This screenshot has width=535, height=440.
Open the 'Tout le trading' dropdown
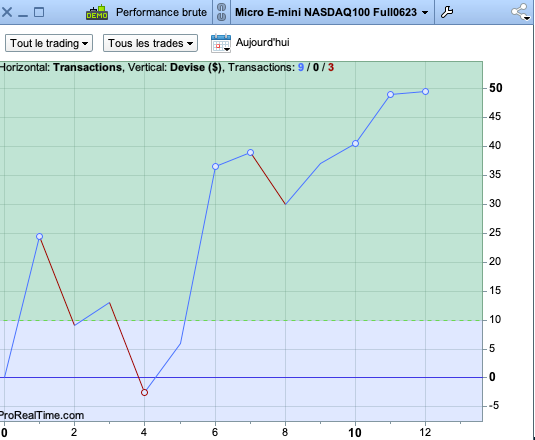click(49, 43)
